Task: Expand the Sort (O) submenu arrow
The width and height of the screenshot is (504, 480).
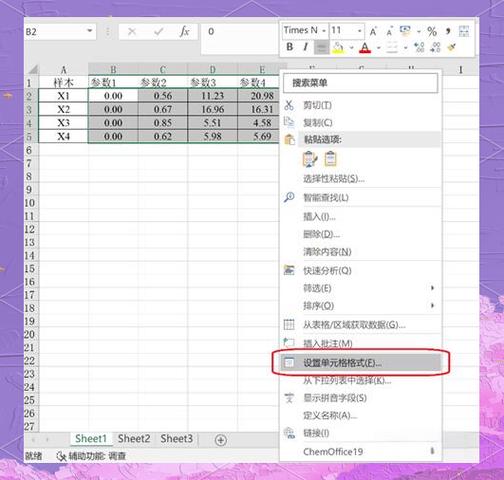Action: (432, 305)
